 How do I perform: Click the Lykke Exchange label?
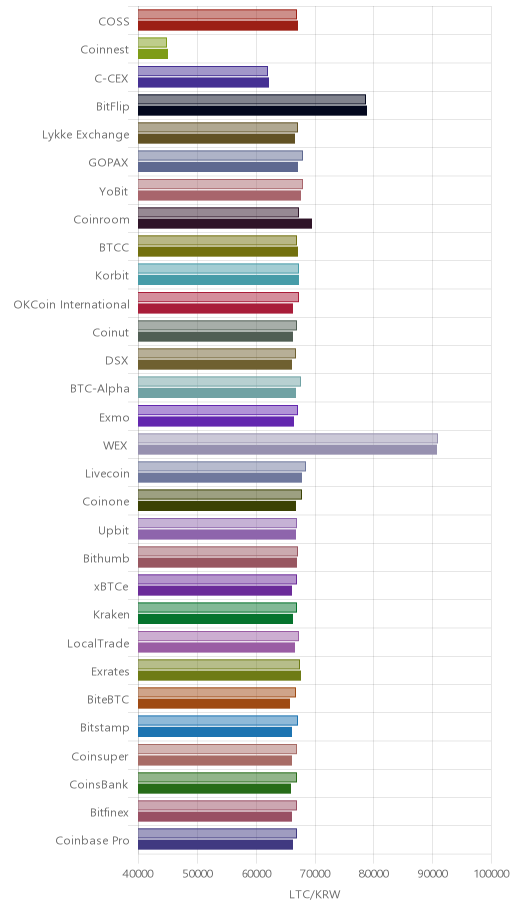86,135
